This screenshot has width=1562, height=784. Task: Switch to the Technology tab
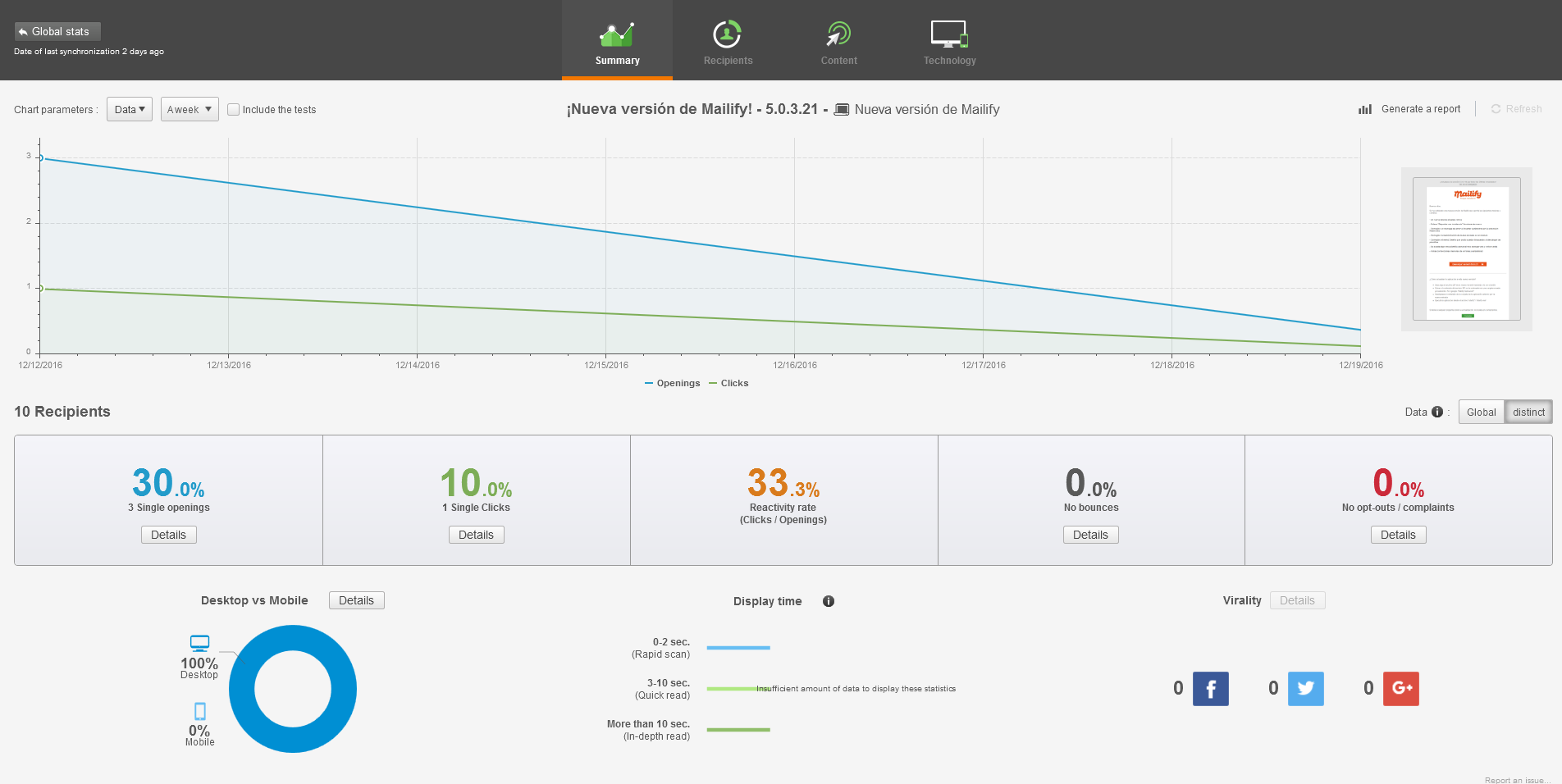(x=949, y=41)
